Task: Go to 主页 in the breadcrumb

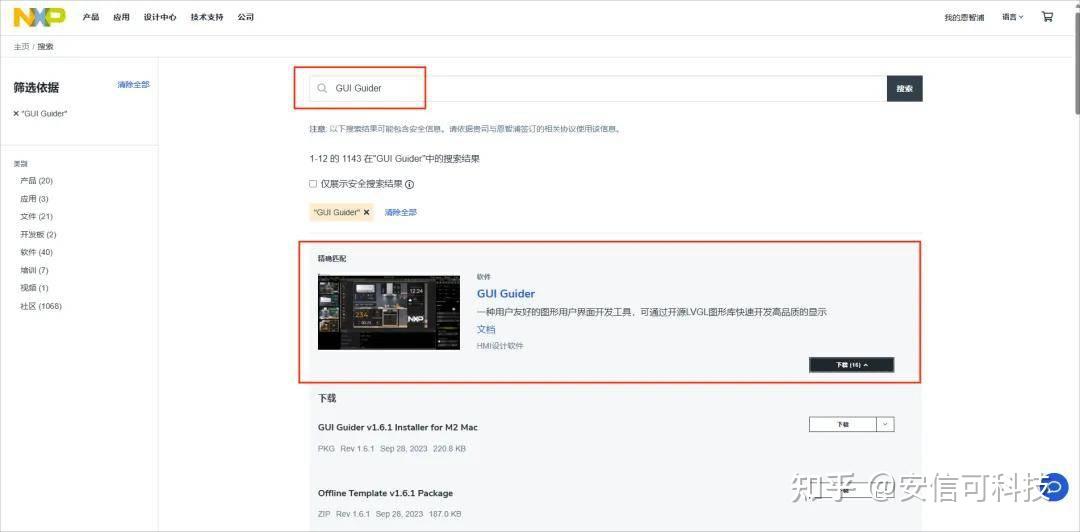Action: click(21, 46)
